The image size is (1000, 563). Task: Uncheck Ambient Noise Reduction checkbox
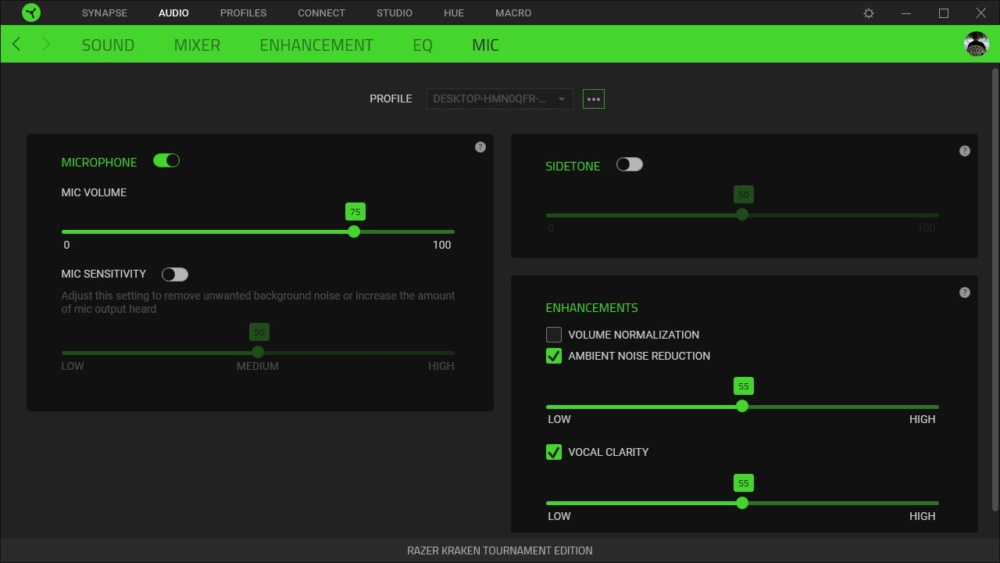tap(554, 356)
